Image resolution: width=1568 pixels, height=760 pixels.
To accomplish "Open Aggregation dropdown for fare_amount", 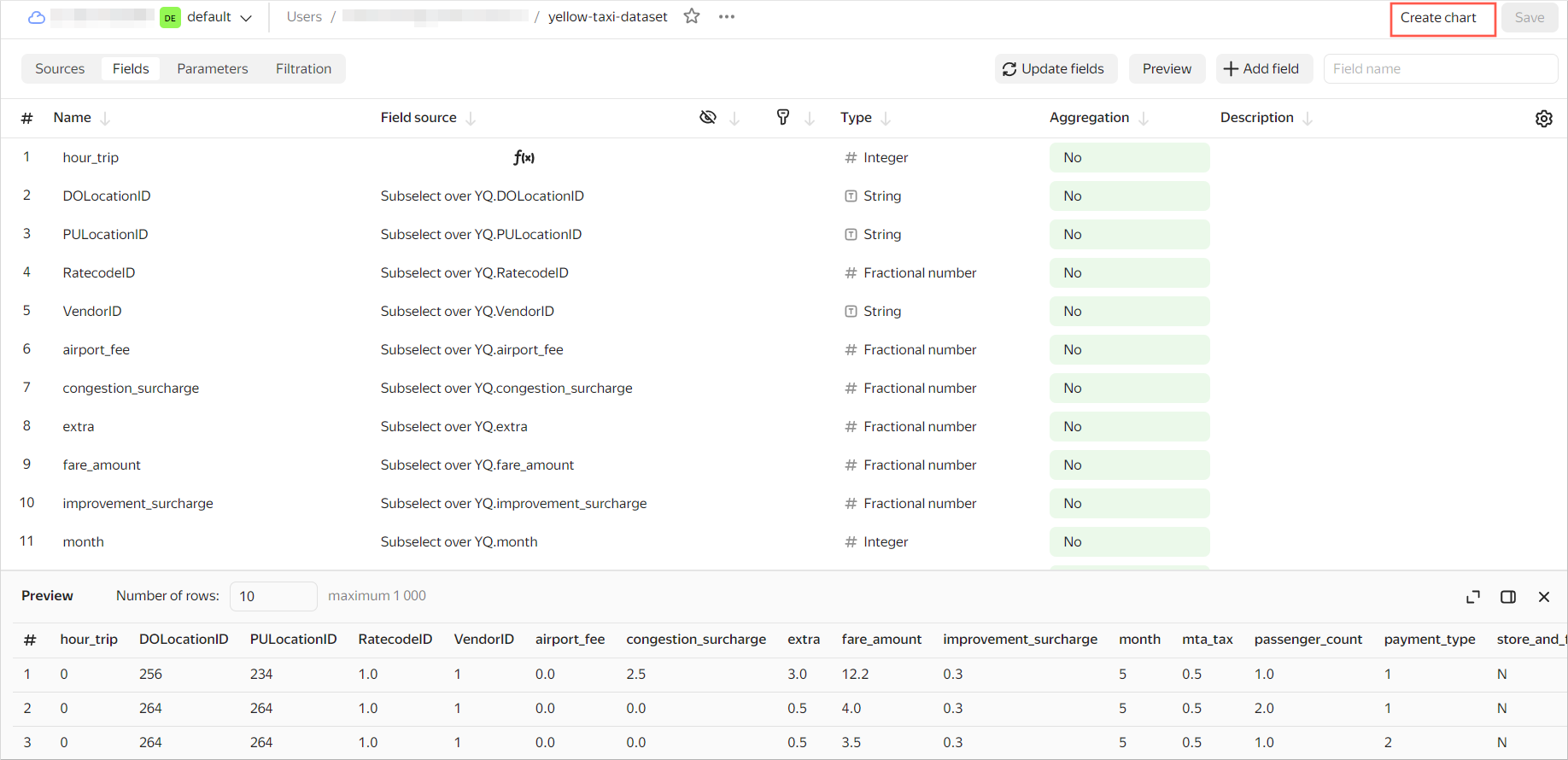I will point(1128,465).
